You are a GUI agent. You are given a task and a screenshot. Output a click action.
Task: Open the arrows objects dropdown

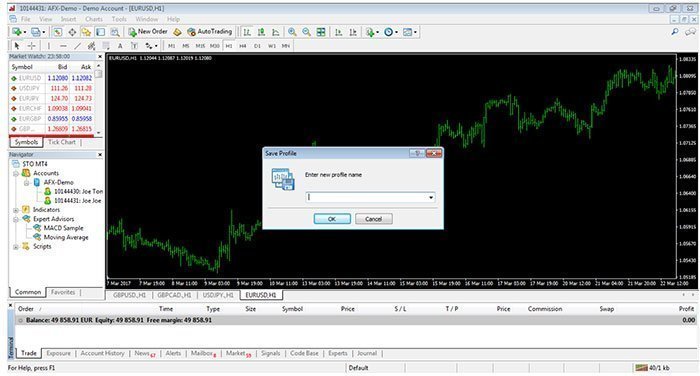[x=151, y=46]
